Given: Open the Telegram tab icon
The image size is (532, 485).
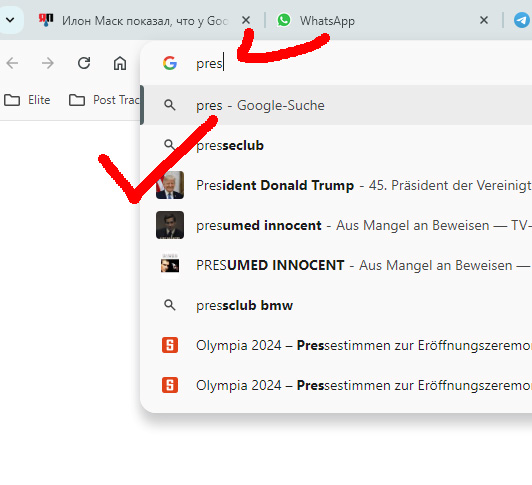Looking at the screenshot, I should [522, 20].
